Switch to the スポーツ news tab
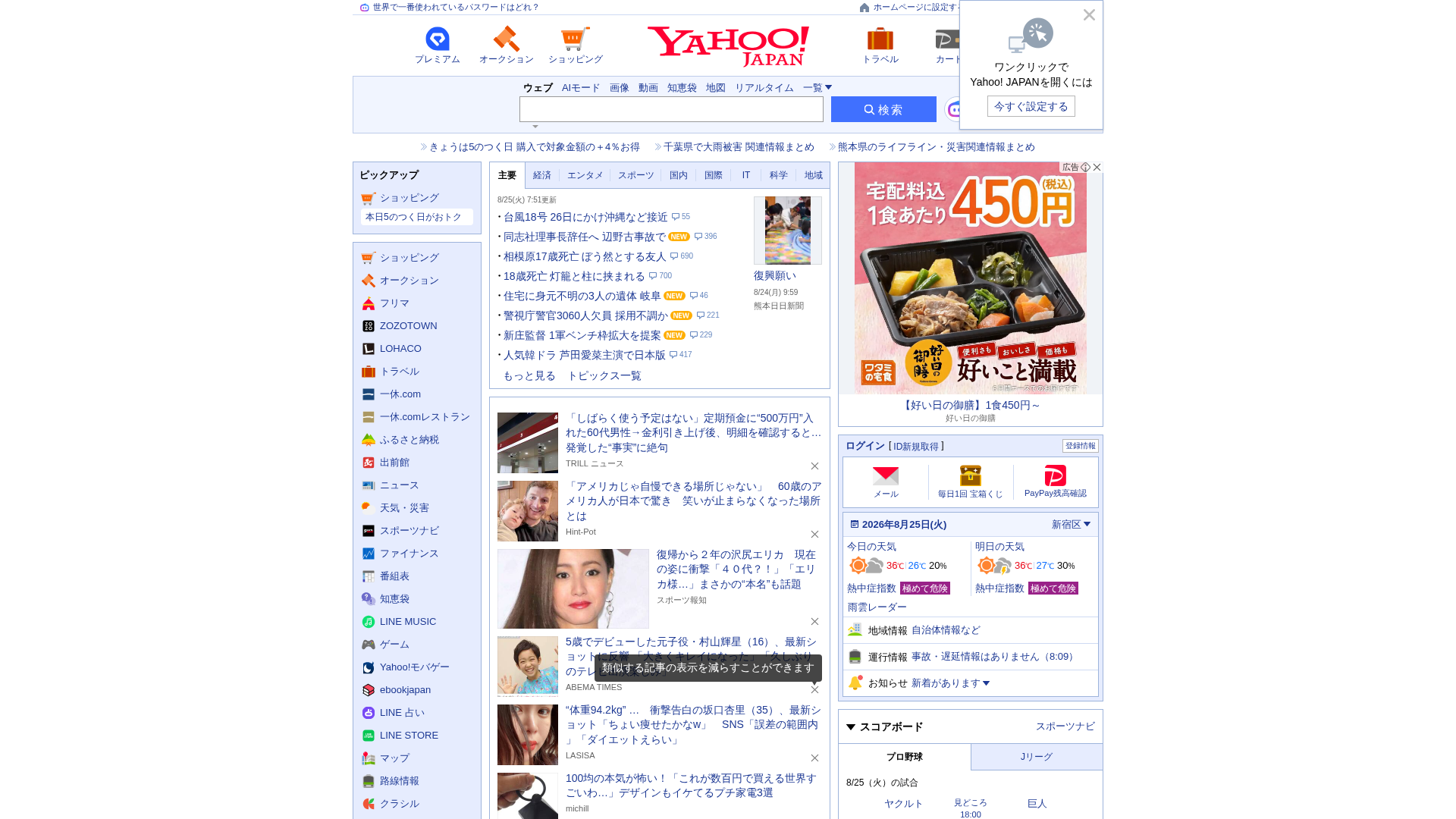Screen dimensions: 1456x819 click(x=635, y=175)
